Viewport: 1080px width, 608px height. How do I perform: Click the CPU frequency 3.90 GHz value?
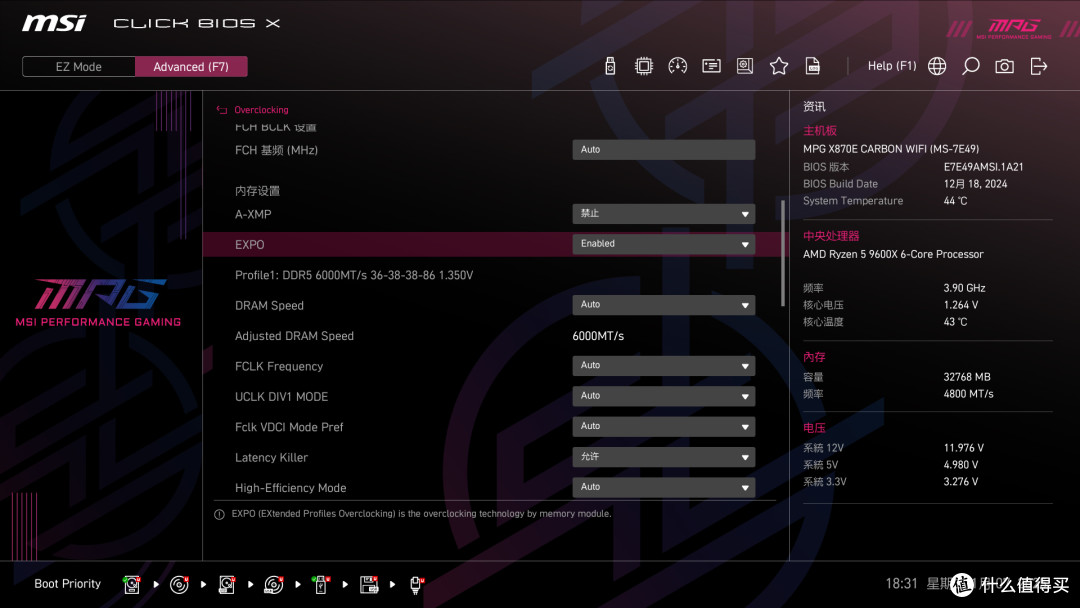pyautogui.click(x=964, y=288)
